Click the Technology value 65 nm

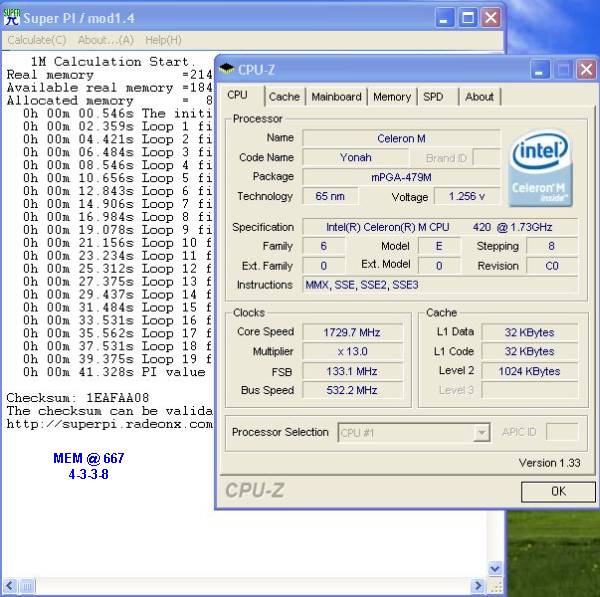(x=330, y=196)
